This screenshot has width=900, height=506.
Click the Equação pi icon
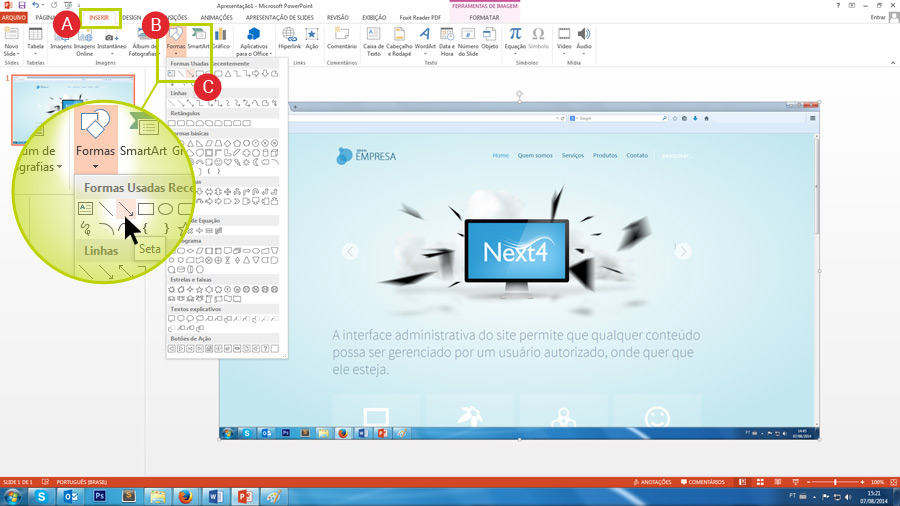(x=515, y=40)
